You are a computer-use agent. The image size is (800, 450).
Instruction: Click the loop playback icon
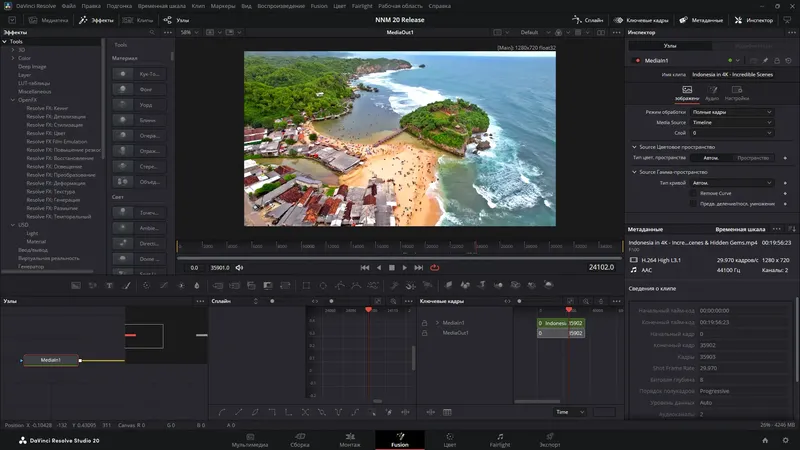point(434,267)
